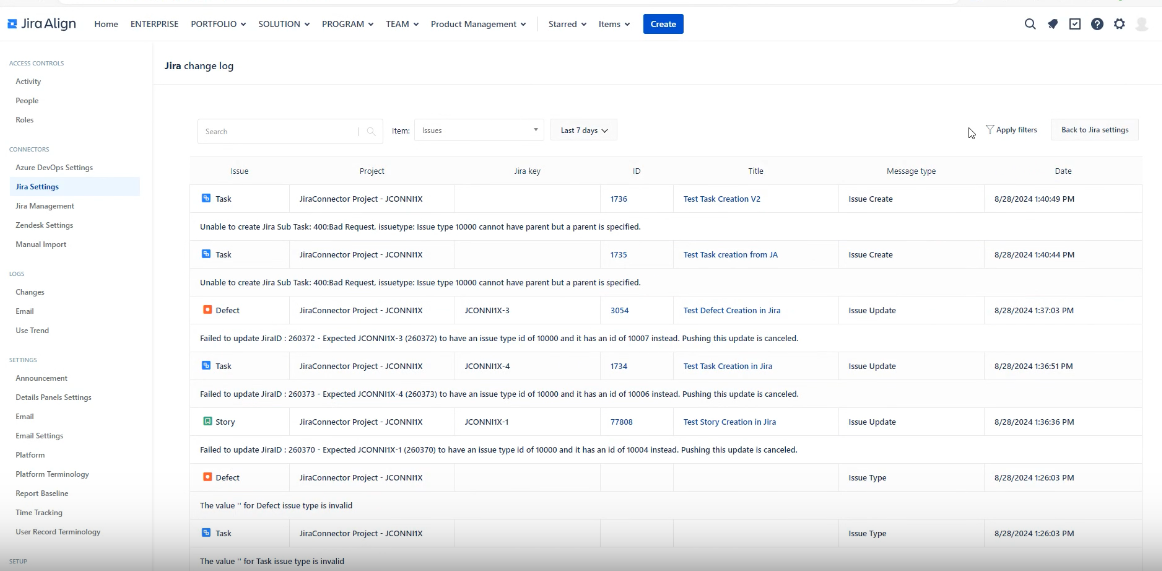The height and width of the screenshot is (571, 1162).
Task: Open Time Tracking in sidebar
Action: [39, 512]
